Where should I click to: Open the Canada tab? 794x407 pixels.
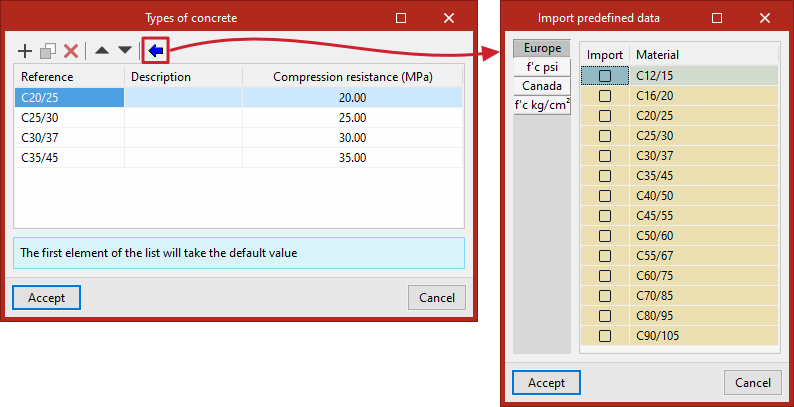pos(542,86)
